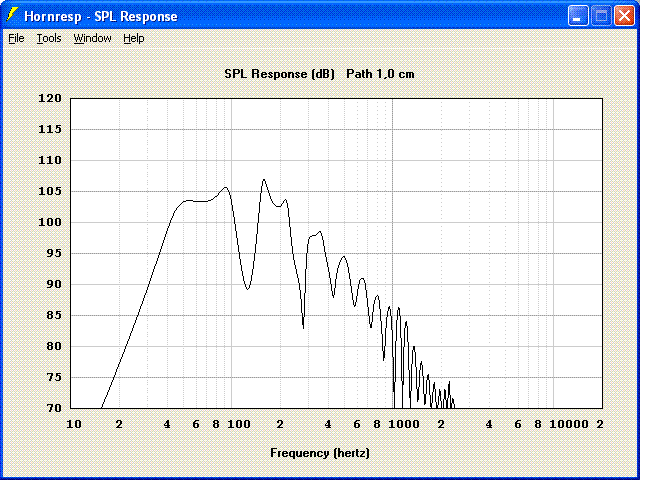Maximize the Hornresp window
Screen dimensions: 648x486
click(601, 16)
